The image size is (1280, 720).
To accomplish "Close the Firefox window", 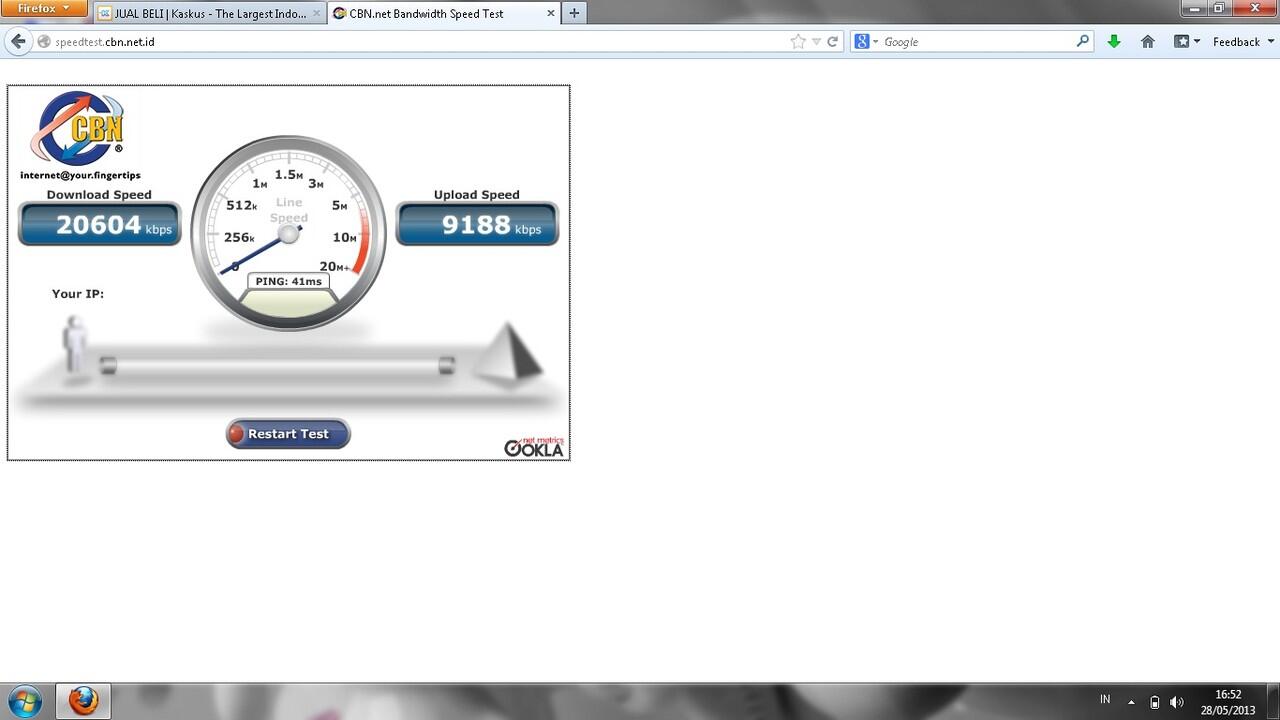I will [x=1255, y=8].
